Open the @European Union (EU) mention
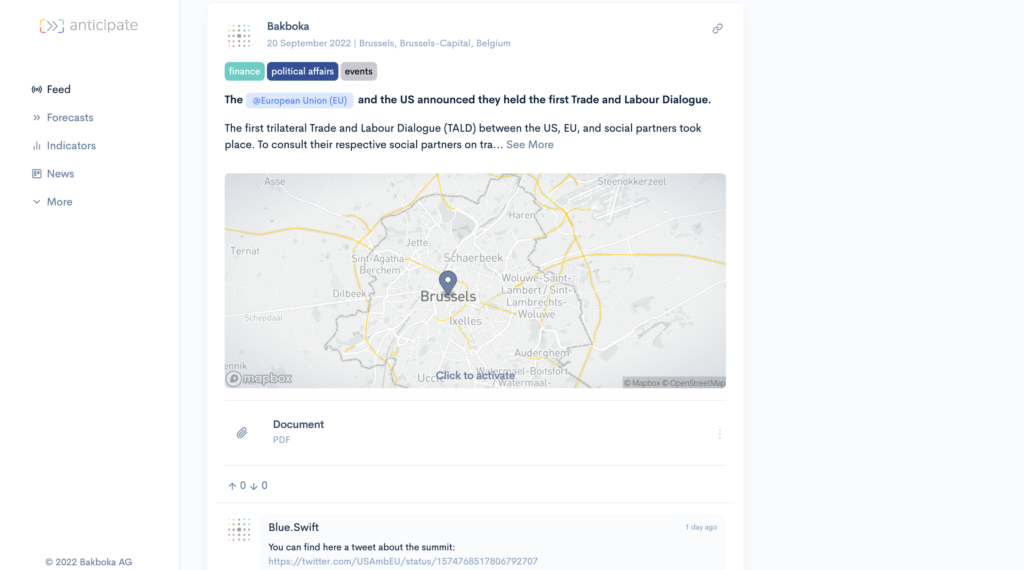Viewport: 1024px width, 570px height. click(x=300, y=101)
